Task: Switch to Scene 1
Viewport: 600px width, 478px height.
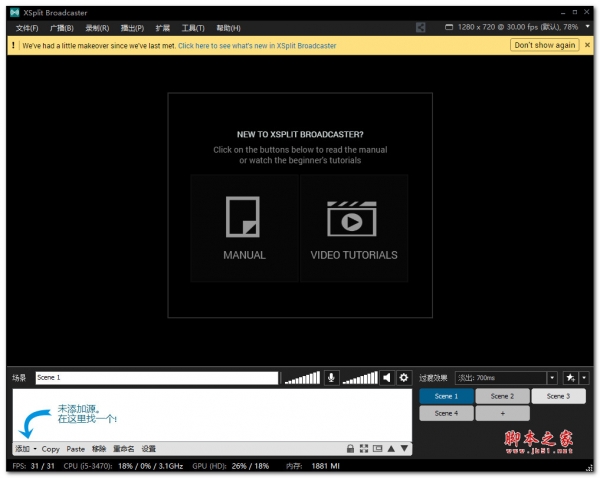Action: pyautogui.click(x=446, y=396)
